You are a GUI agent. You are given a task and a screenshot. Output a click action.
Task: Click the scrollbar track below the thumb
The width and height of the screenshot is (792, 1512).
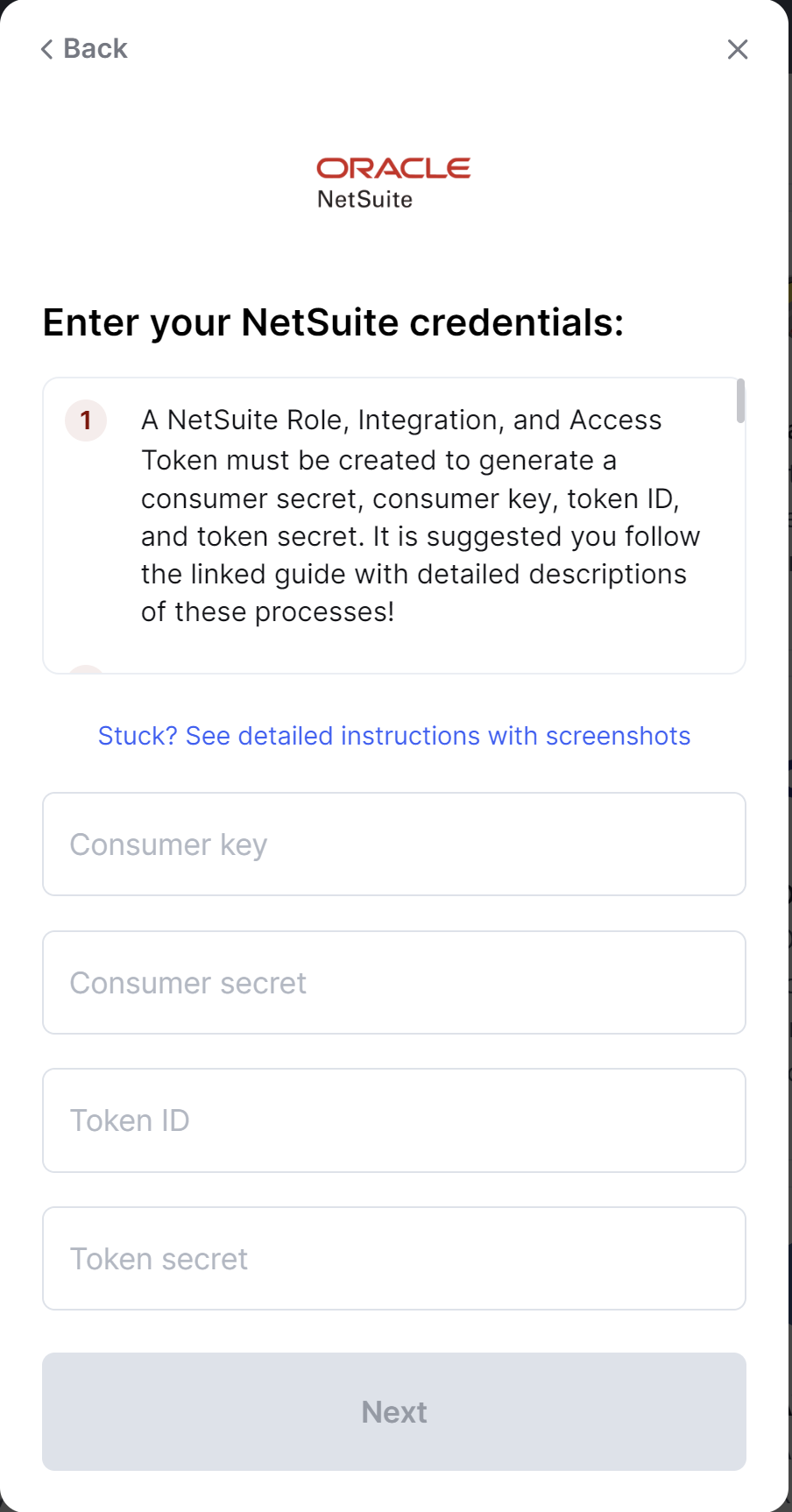(741, 543)
